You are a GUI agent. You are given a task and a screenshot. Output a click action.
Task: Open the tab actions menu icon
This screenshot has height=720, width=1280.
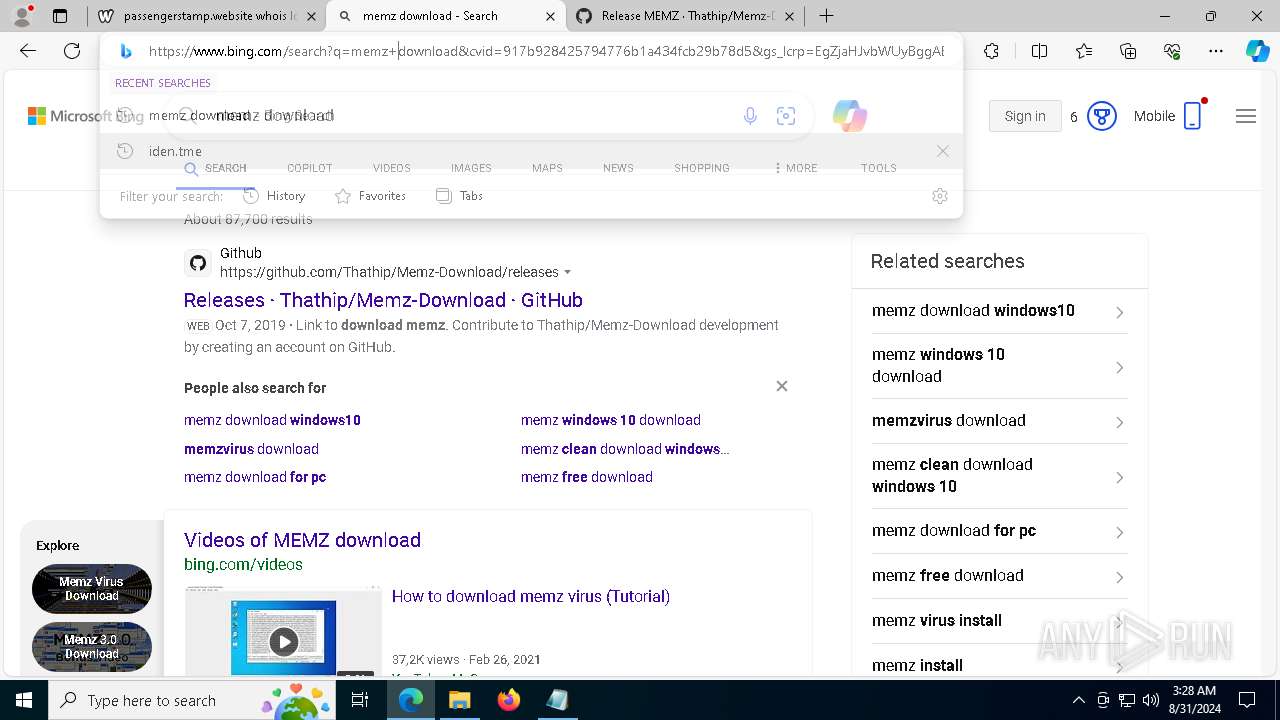[60, 16]
